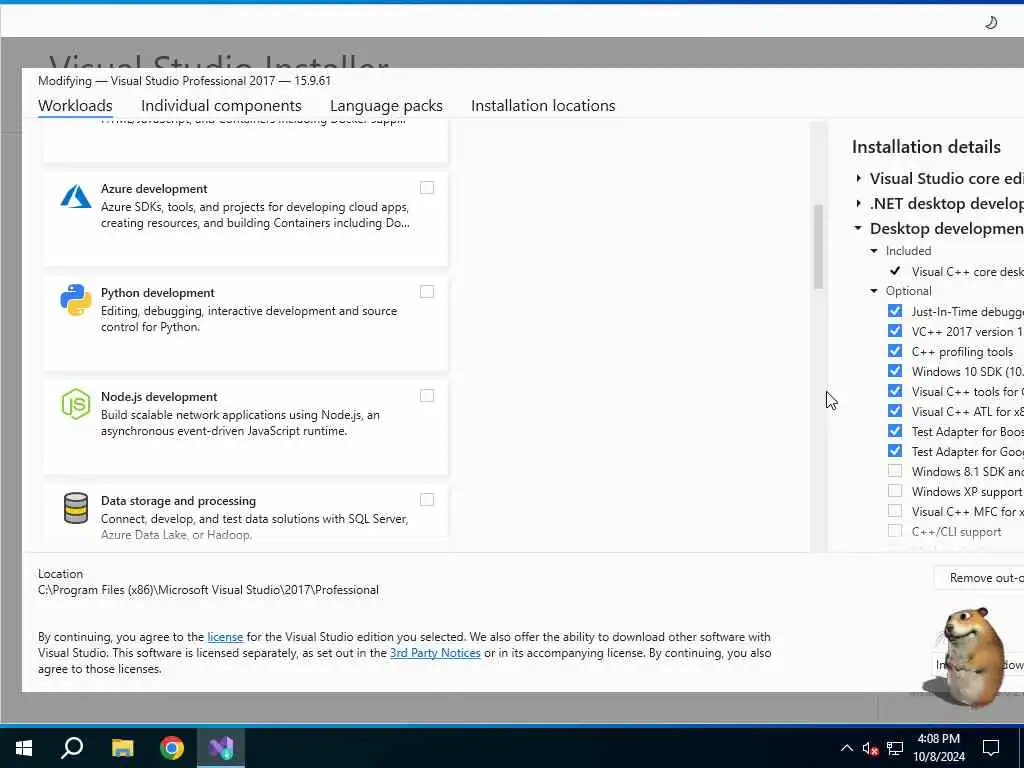Viewport: 1024px width, 768px height.
Task: Enable C++/CLI support option
Action: 895,531
